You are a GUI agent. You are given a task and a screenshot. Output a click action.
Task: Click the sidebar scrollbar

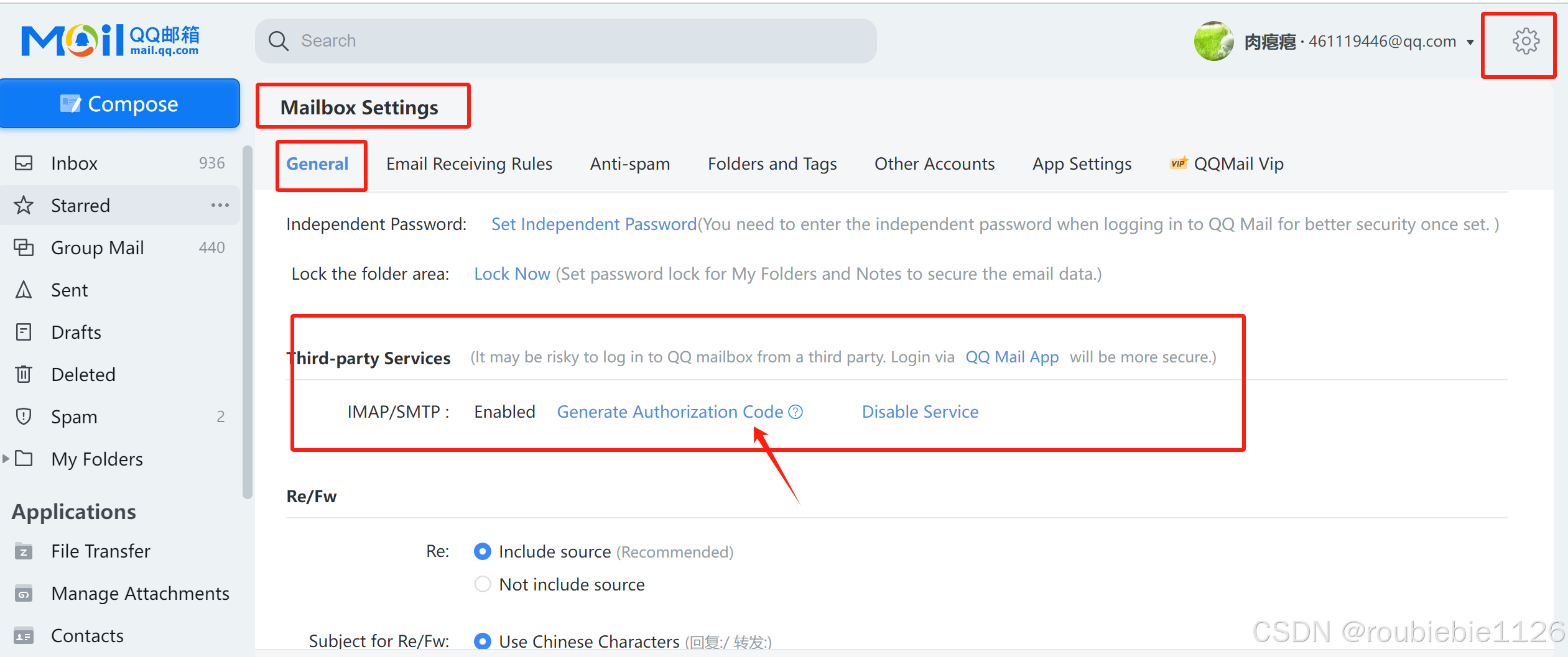pyautogui.click(x=248, y=323)
